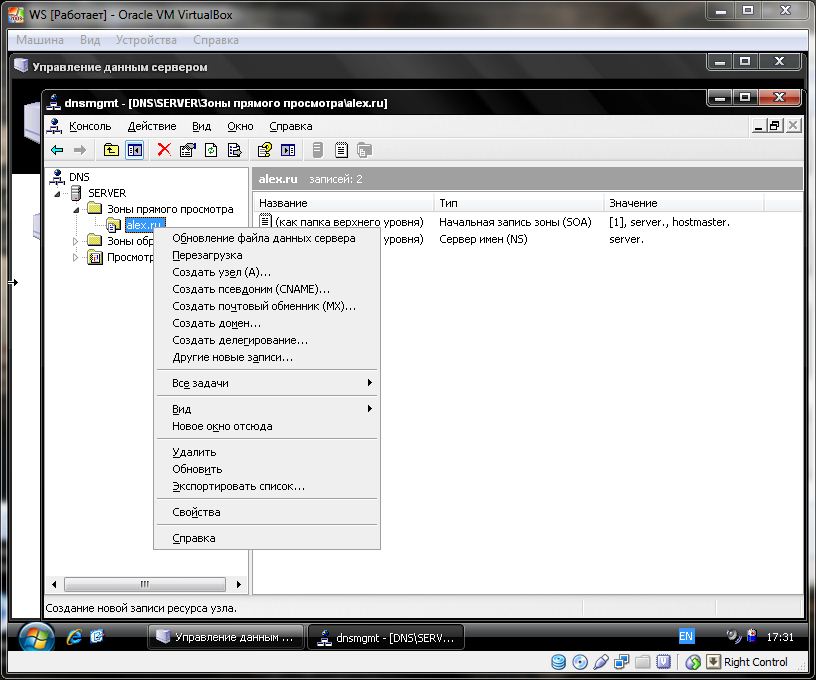Collapse the Зоны прямого просмотра node
Viewport: 816px width, 680px height.
76,210
